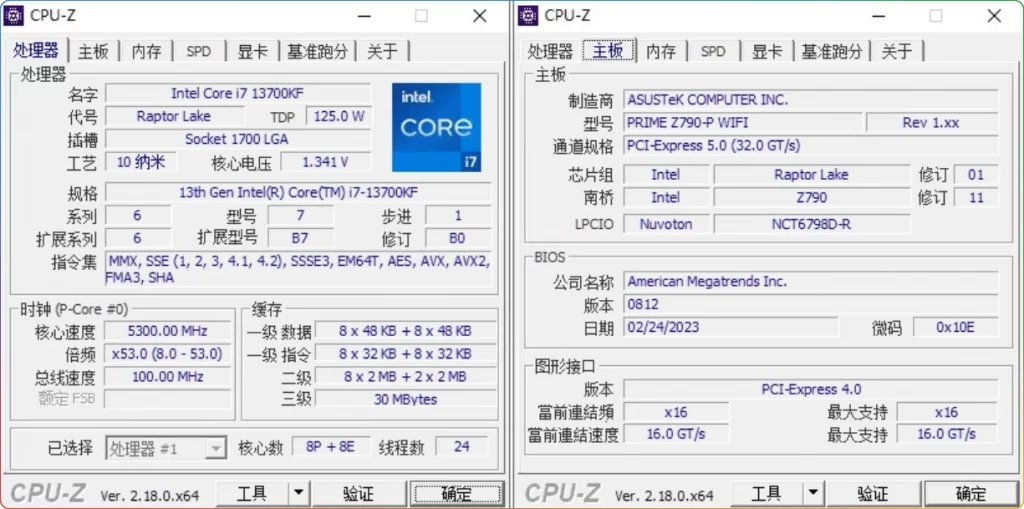Viewport: 1024px width, 509px height.
Task: Click the multiplier value x53.0 (8.0 - 53.0)
Action: pyautogui.click(x=168, y=354)
